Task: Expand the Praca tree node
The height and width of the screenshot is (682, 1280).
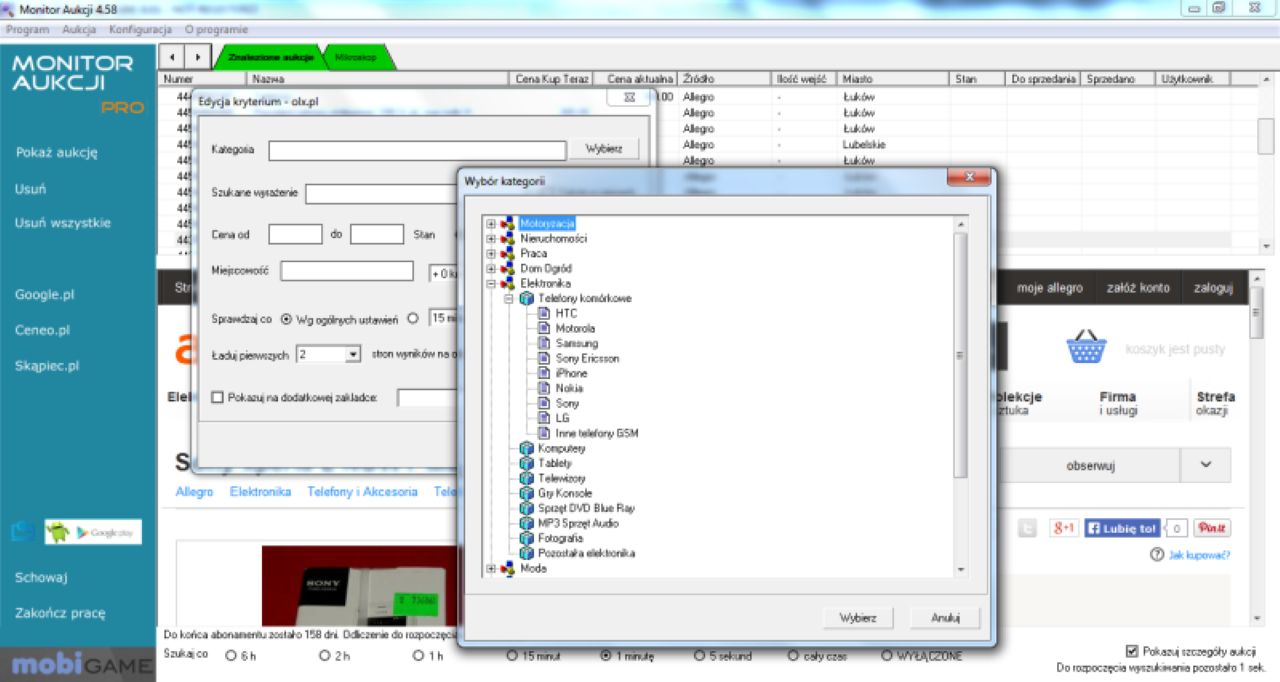Action: (x=491, y=254)
